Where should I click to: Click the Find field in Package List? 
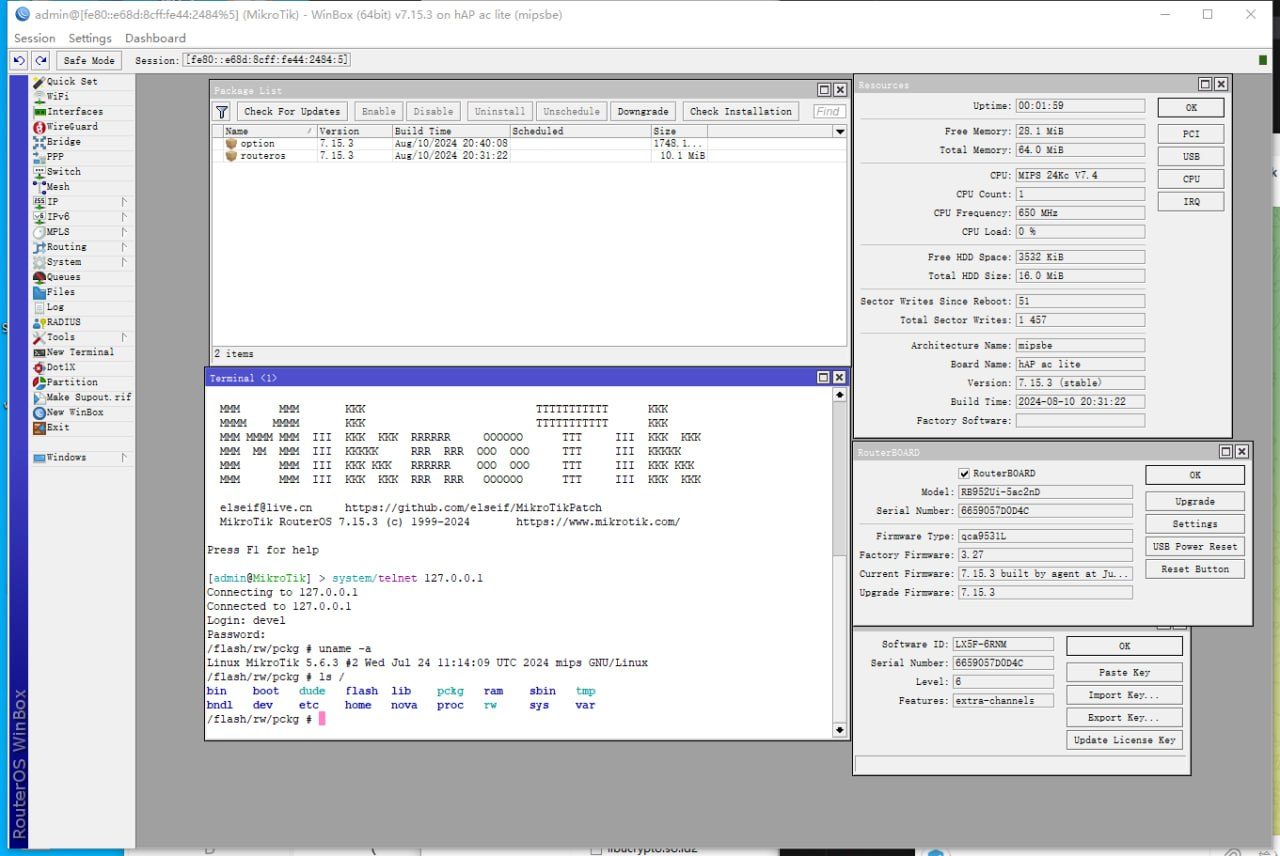pos(829,112)
